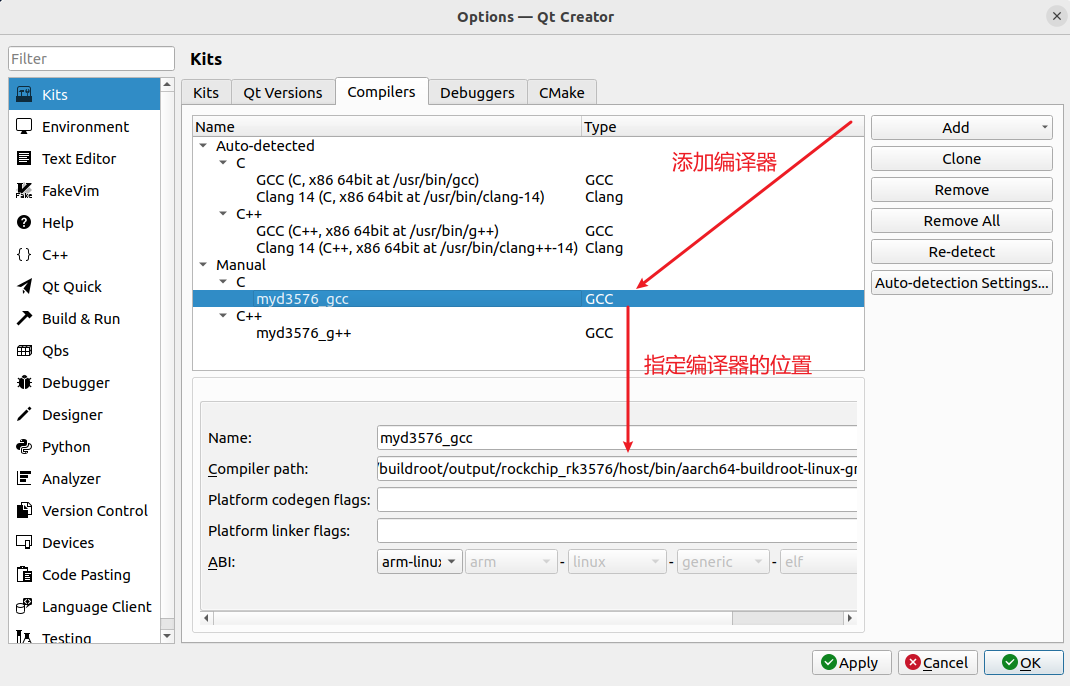Open the Build & Run hammer icon
This screenshot has height=686, width=1070.
click(24, 319)
